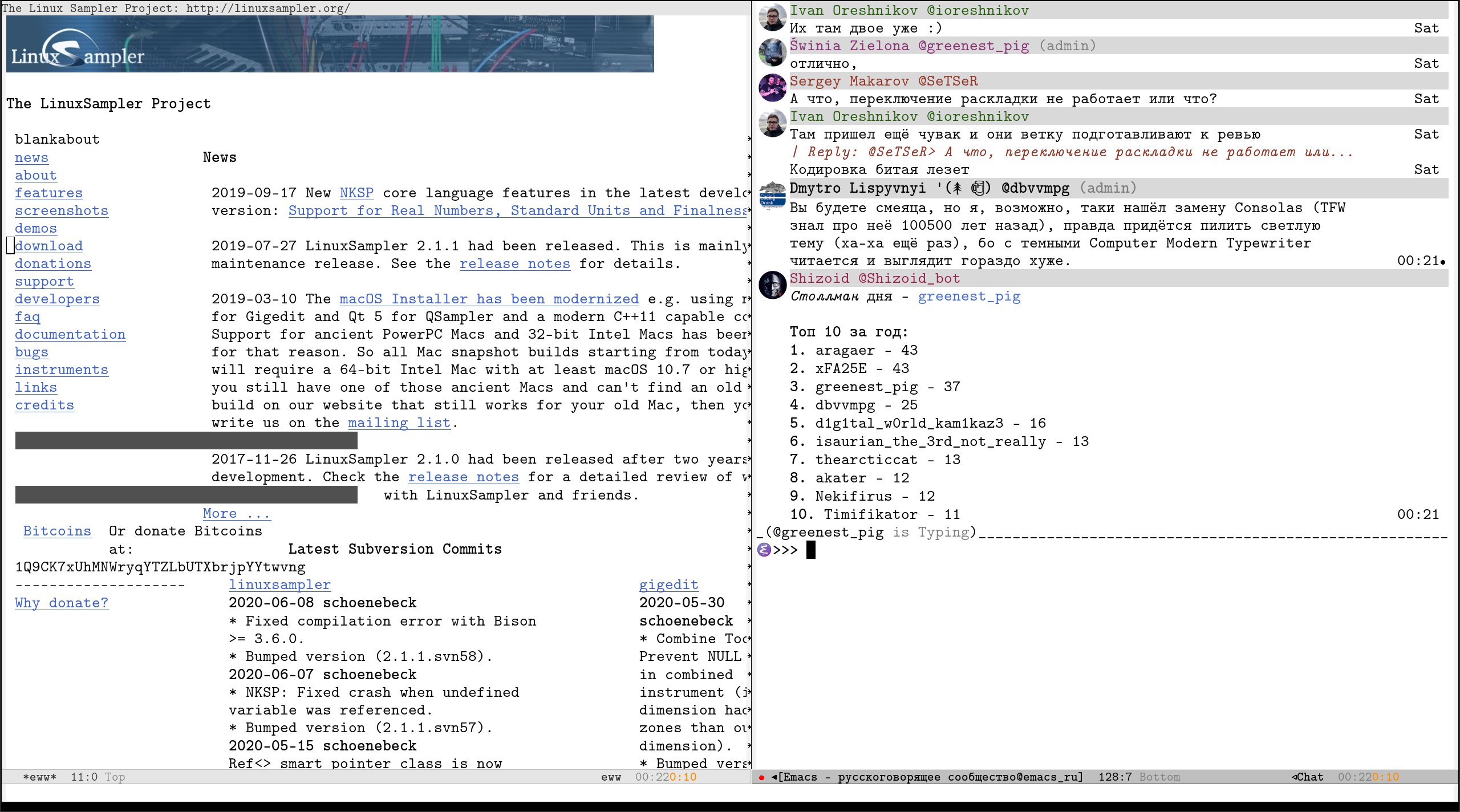Open the faq link
1460x812 pixels.
27,316
